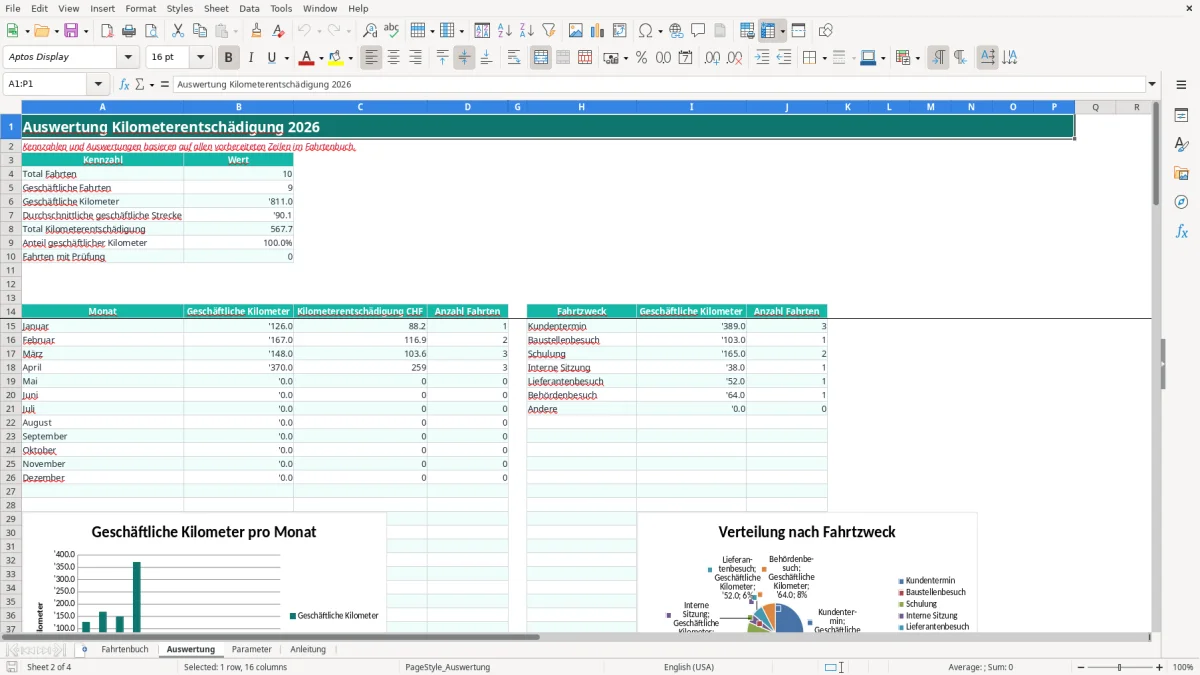
Task: Open the Function Wizard beside the Name Box
Action: pos(125,85)
